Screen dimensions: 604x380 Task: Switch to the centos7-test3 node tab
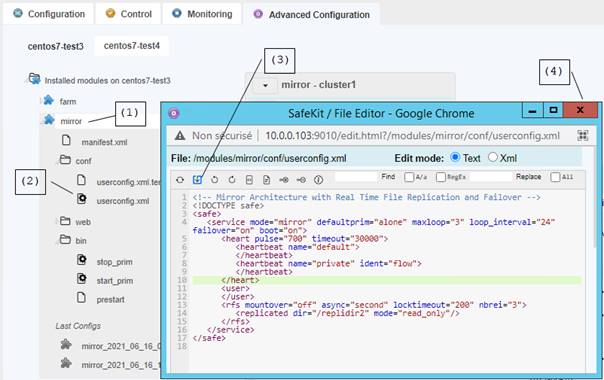[x=55, y=46]
